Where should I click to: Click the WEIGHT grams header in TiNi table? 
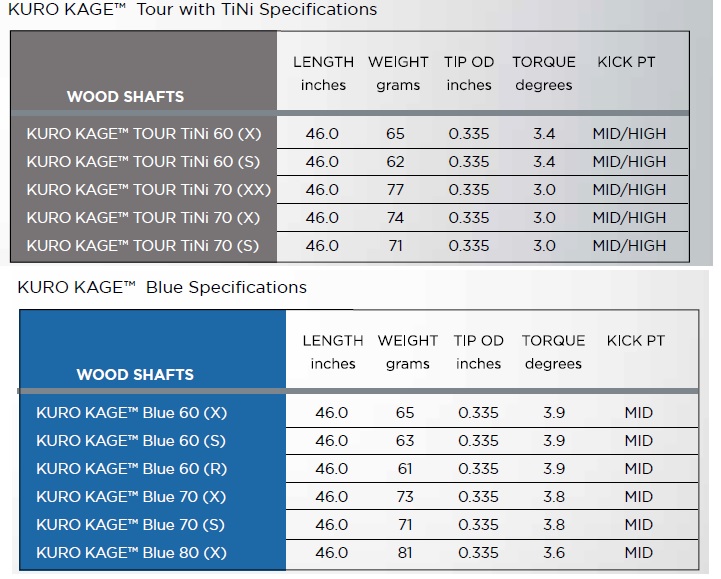tap(398, 74)
